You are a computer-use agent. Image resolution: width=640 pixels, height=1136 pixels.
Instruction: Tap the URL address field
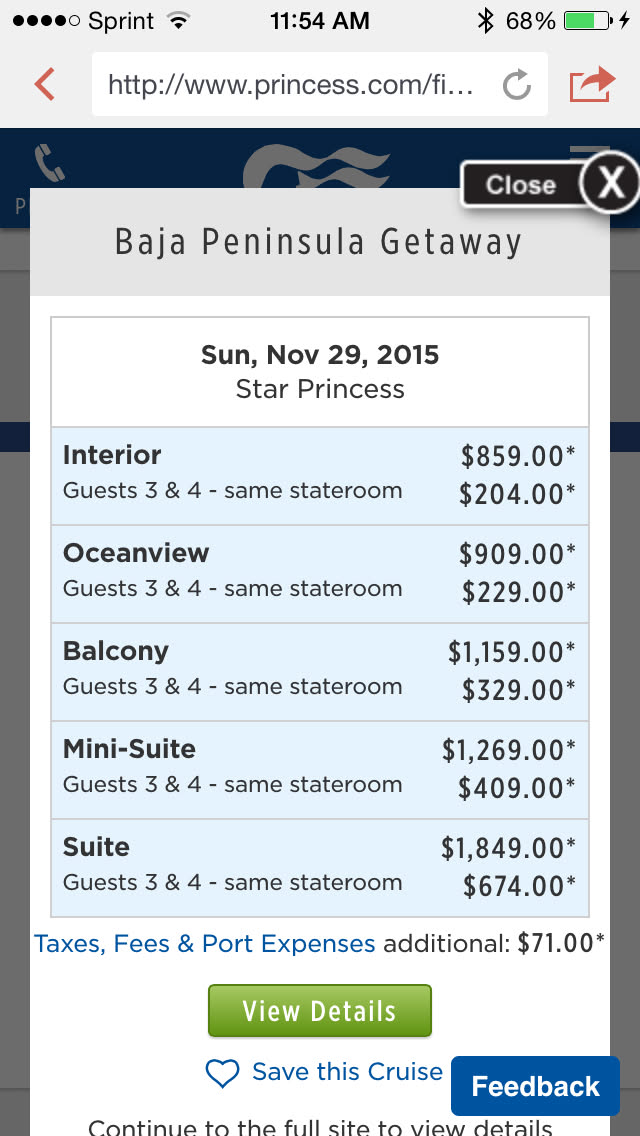click(x=292, y=85)
